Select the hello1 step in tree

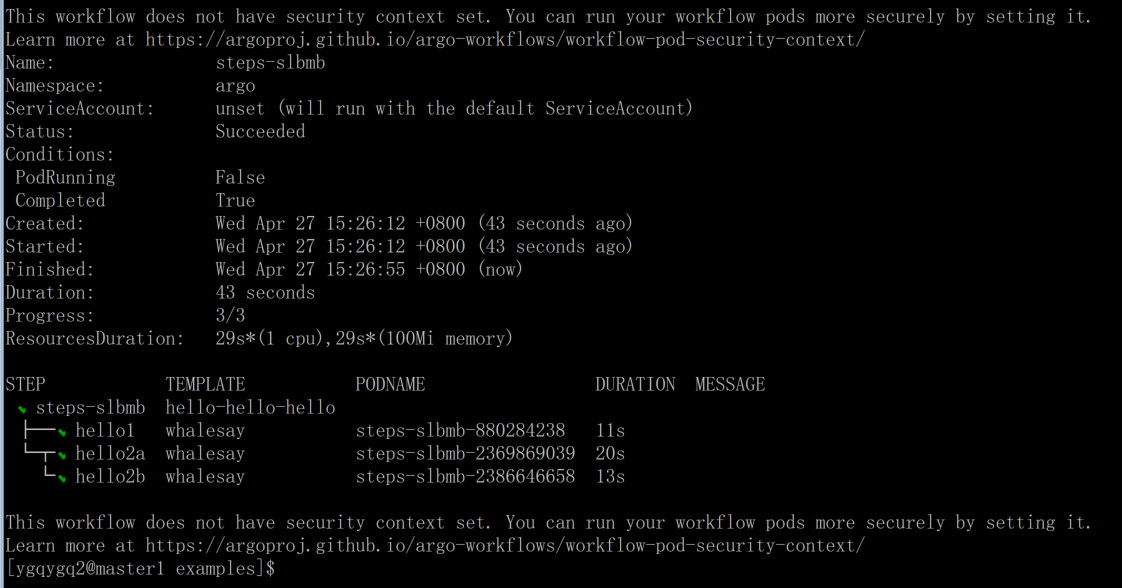104,431
